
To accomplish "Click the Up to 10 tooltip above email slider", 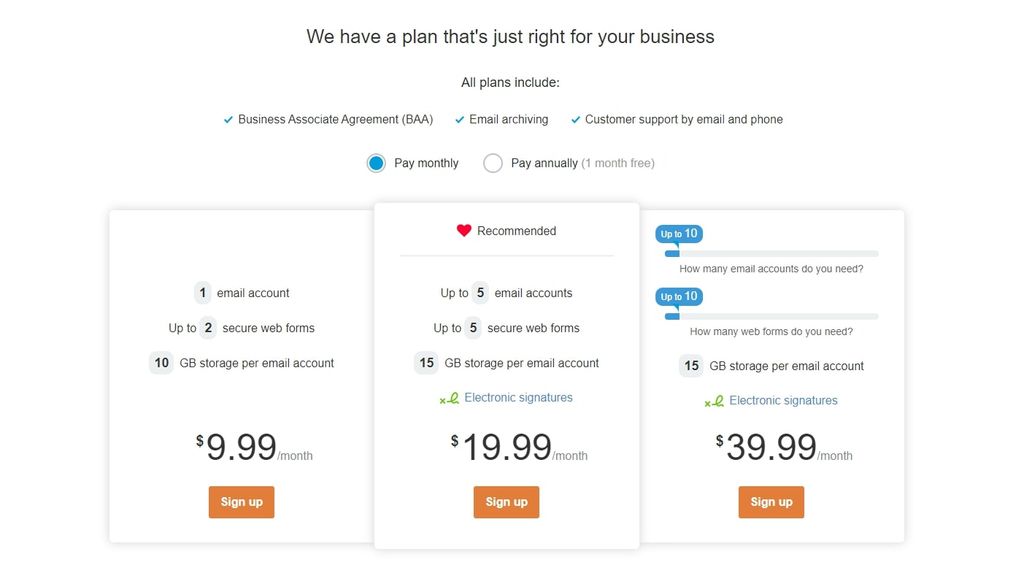I will tap(679, 233).
